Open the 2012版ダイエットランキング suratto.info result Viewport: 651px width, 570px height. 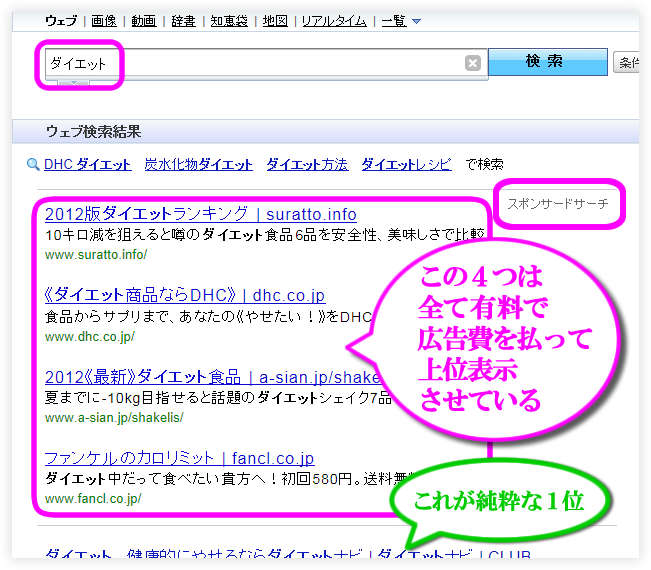pos(200,214)
